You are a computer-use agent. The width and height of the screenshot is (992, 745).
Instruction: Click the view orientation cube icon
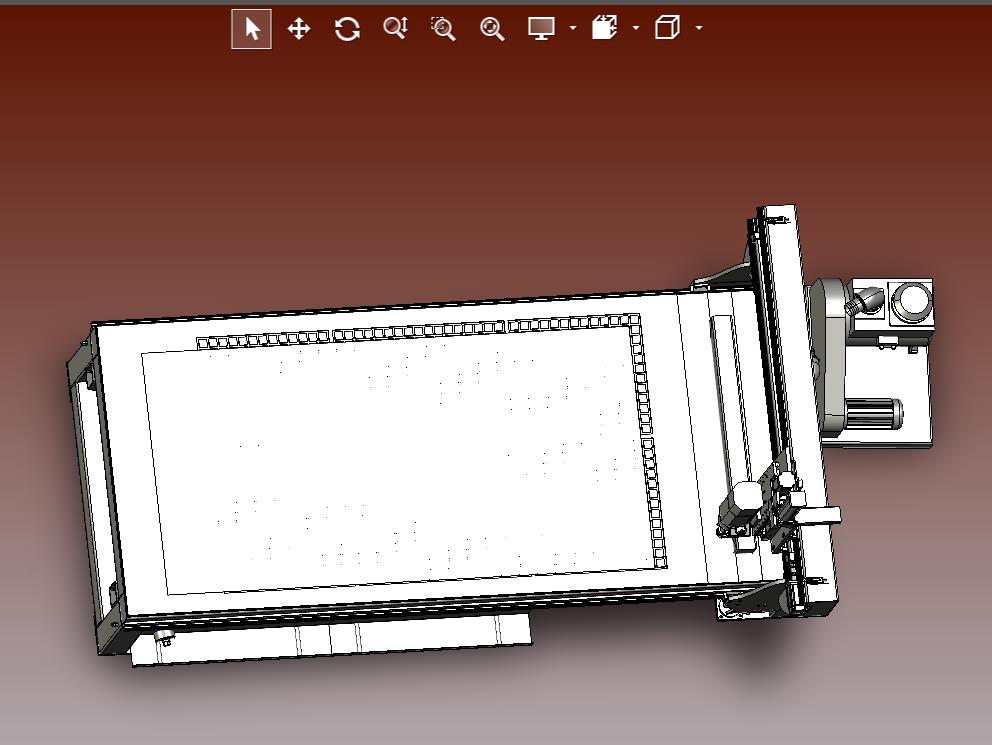(667, 28)
